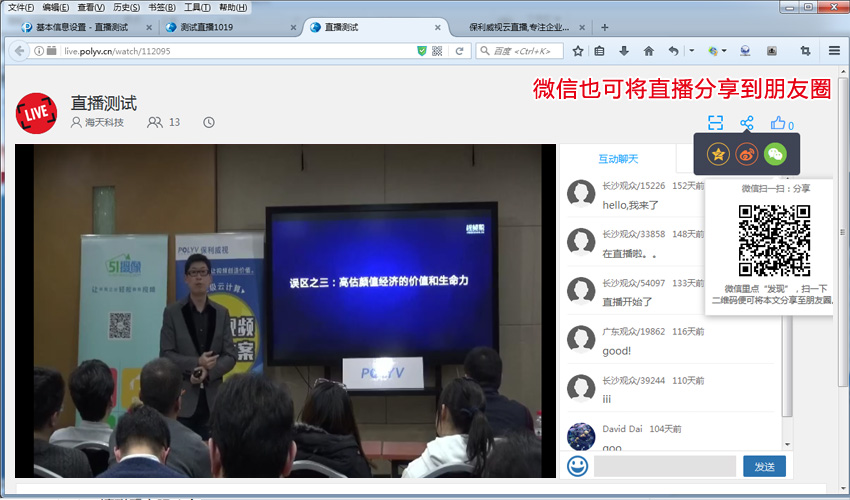The width and height of the screenshot is (850, 500).
Task: Click the chat message 'good!'
Action: click(616, 351)
